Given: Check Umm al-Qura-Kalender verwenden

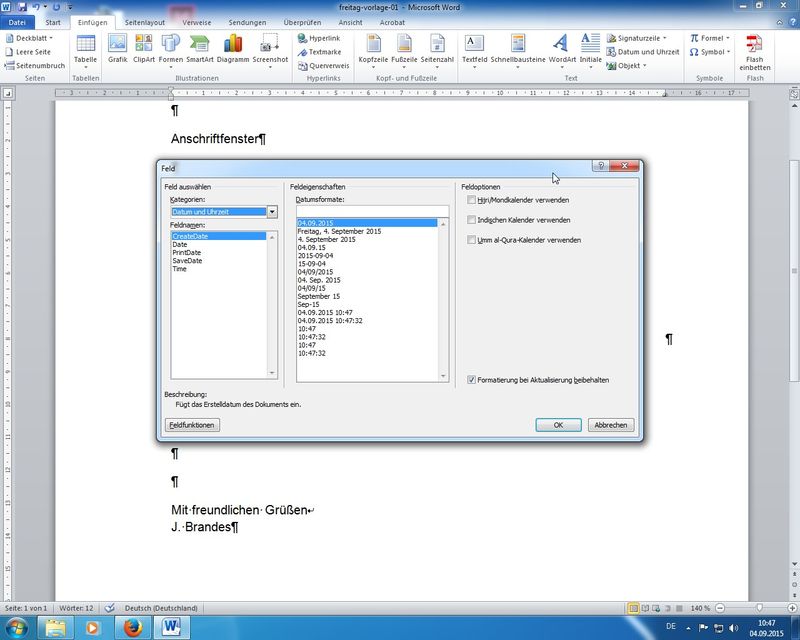Looking at the screenshot, I should 472,240.
